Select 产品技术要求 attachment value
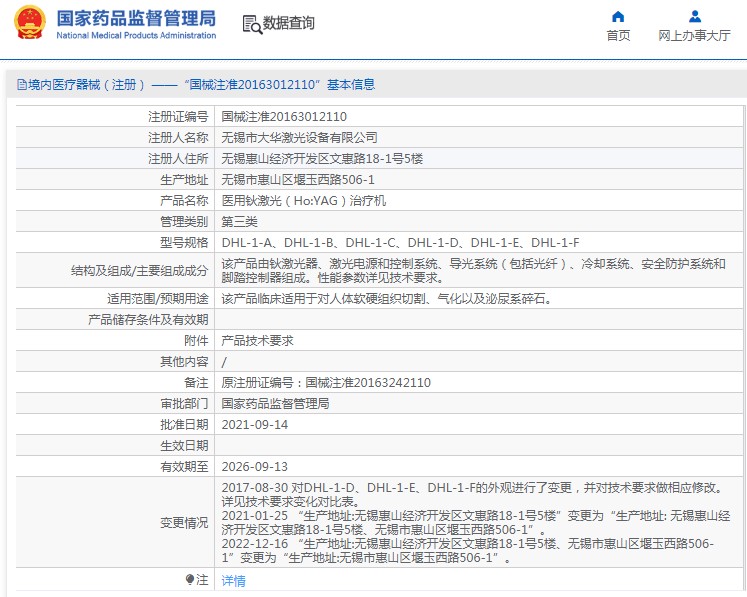 [x=257, y=341]
